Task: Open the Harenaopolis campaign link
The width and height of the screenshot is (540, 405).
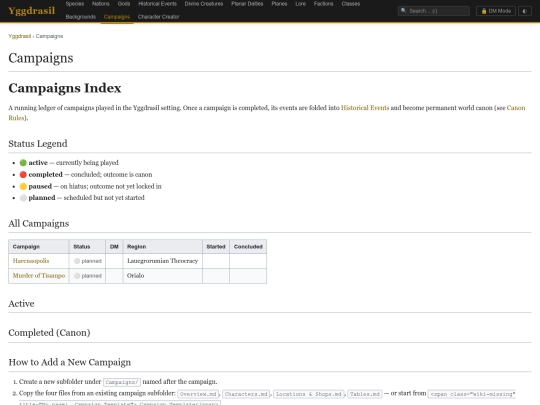Action: pos(31,261)
